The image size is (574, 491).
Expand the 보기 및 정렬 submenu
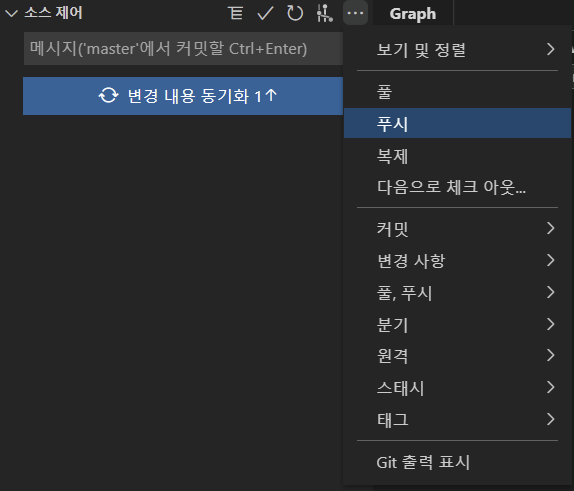(x=457, y=49)
